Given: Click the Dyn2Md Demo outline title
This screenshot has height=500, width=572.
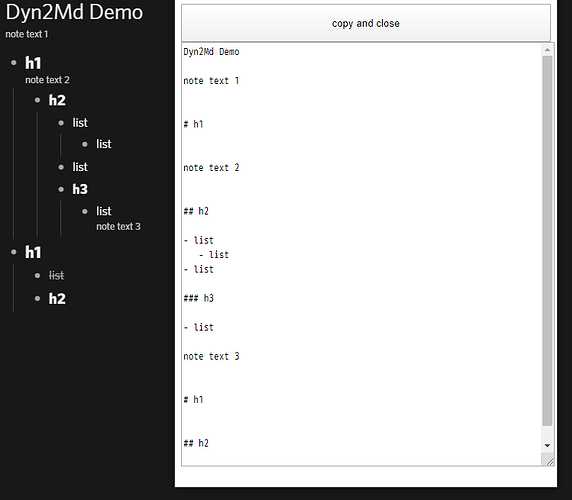Looking at the screenshot, I should 74,12.
